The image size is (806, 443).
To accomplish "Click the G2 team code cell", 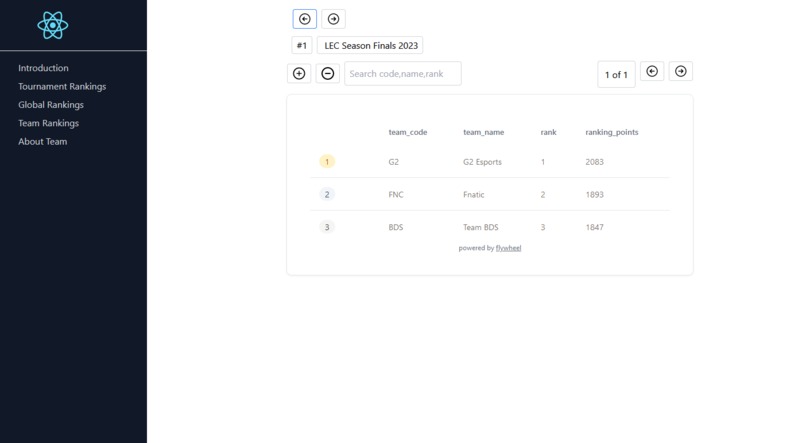I will (394, 162).
